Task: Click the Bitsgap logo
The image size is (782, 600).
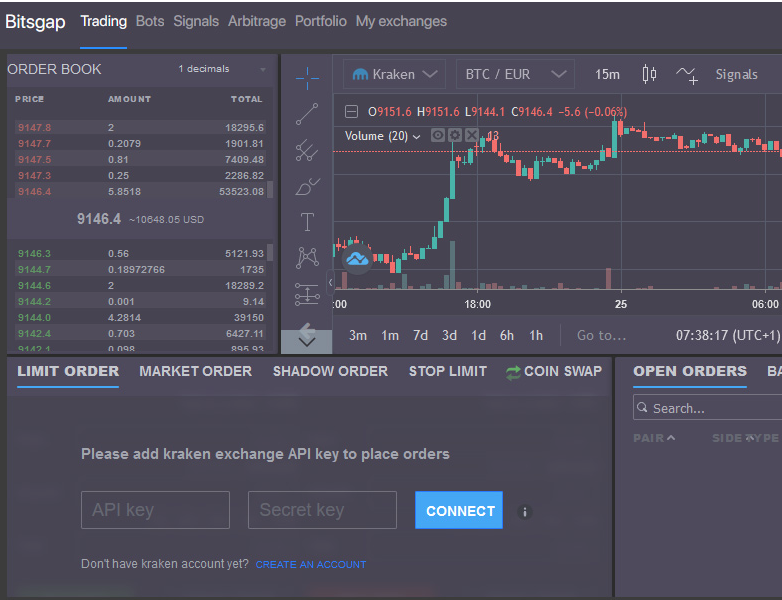Action: pos(35,22)
